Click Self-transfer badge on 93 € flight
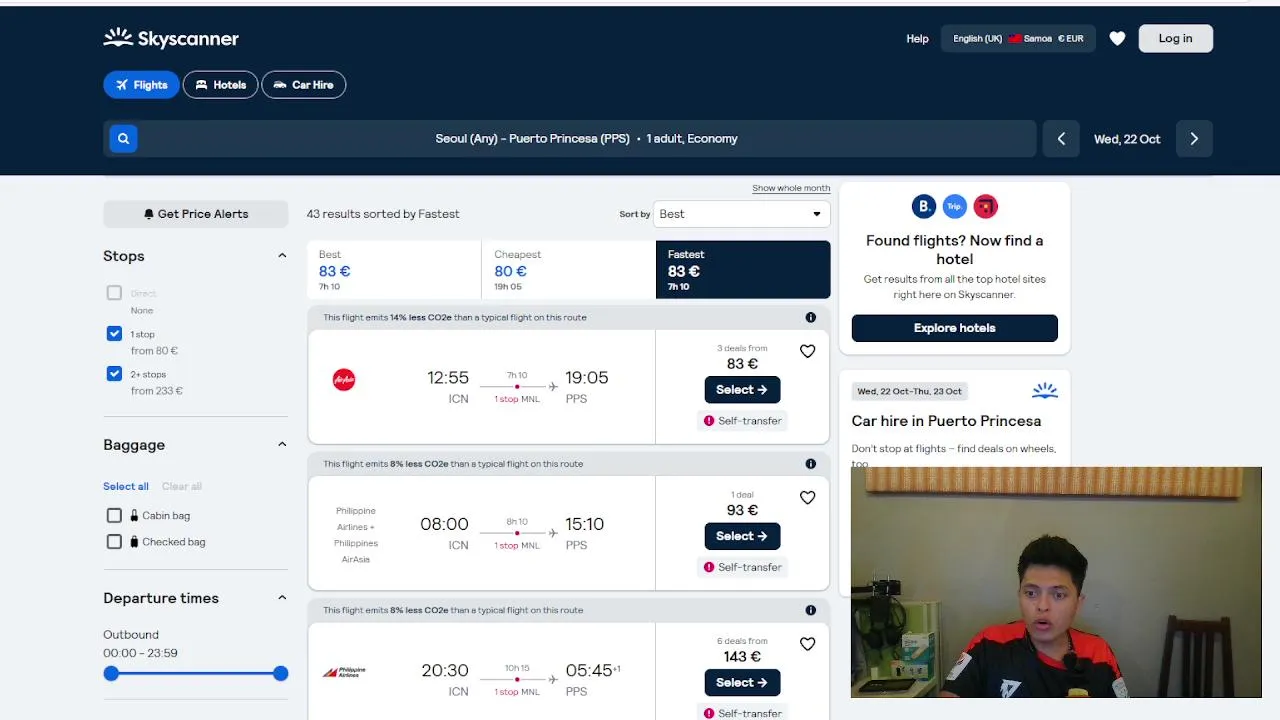The width and height of the screenshot is (1280, 720). pos(742,567)
